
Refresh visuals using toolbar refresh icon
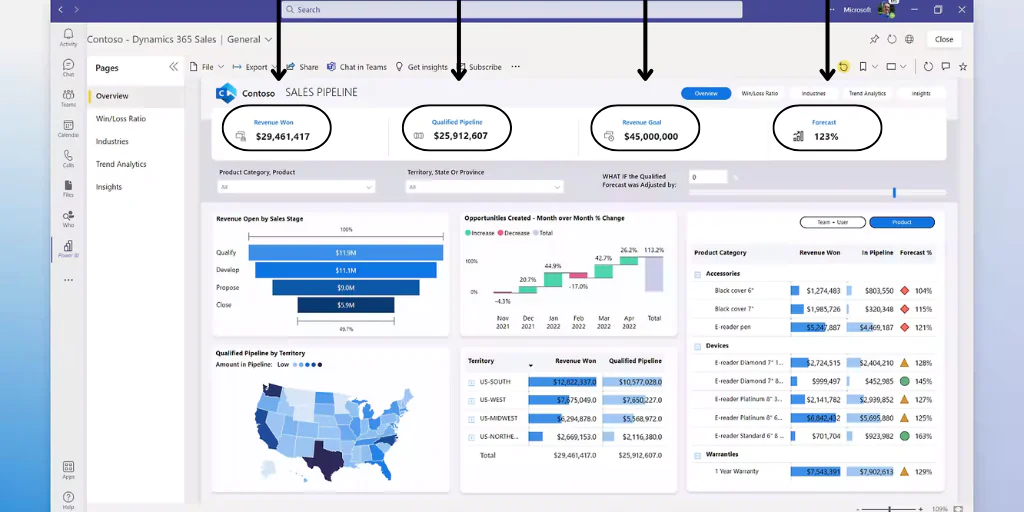click(928, 67)
